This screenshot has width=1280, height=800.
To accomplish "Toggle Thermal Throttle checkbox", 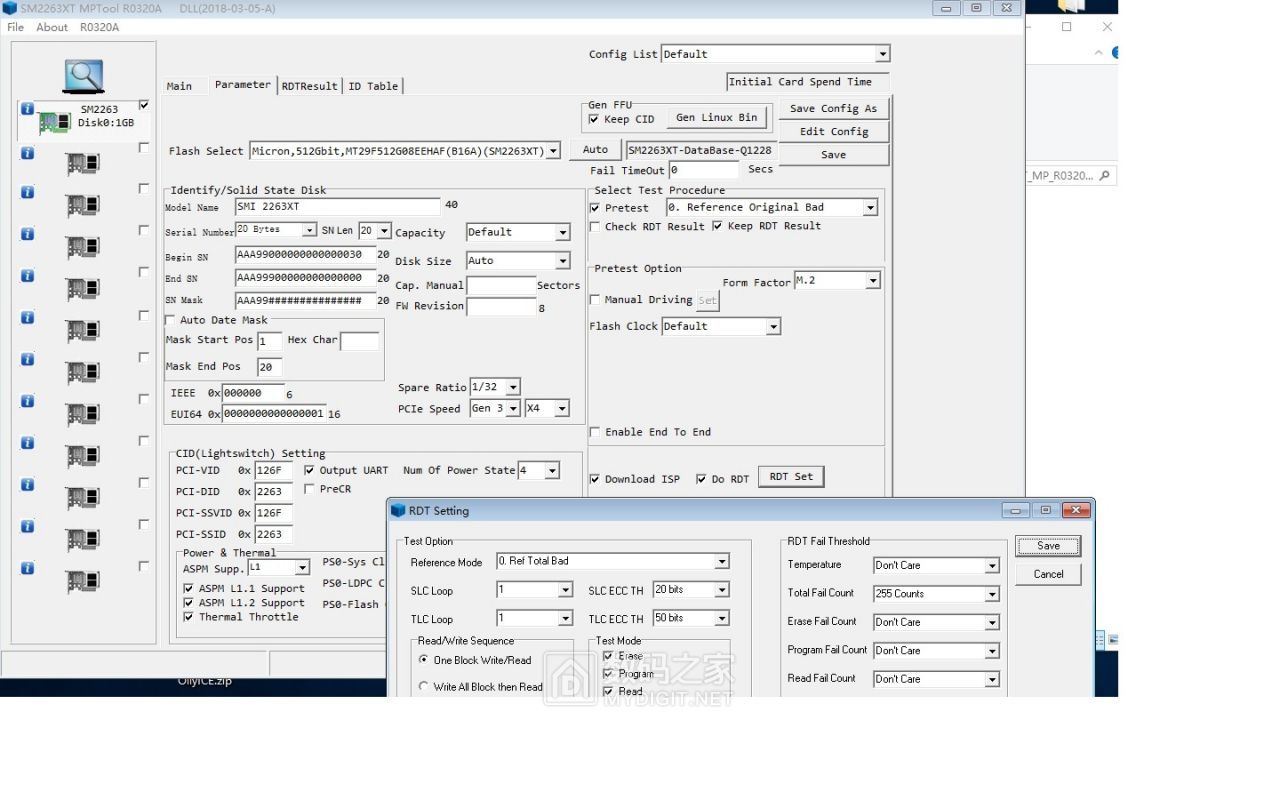I will (188, 617).
